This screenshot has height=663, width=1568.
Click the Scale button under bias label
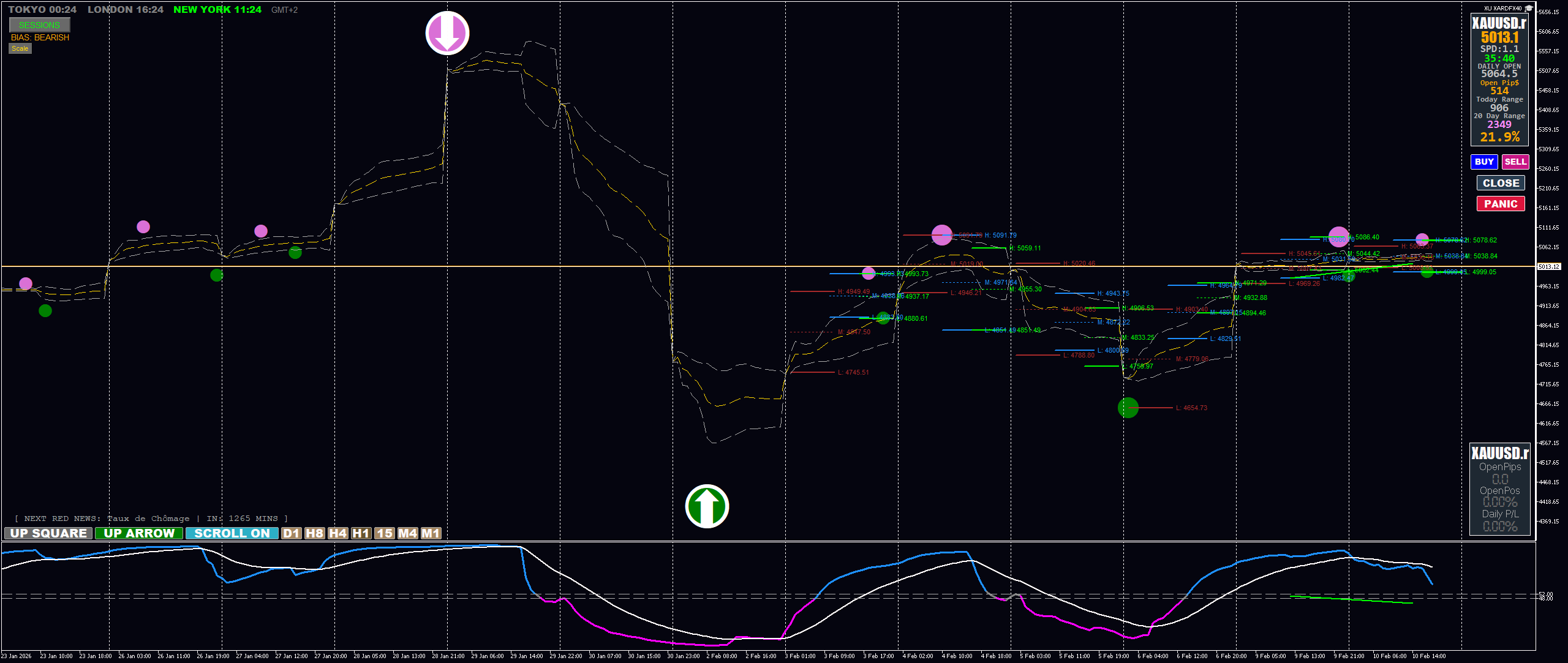tap(20, 49)
